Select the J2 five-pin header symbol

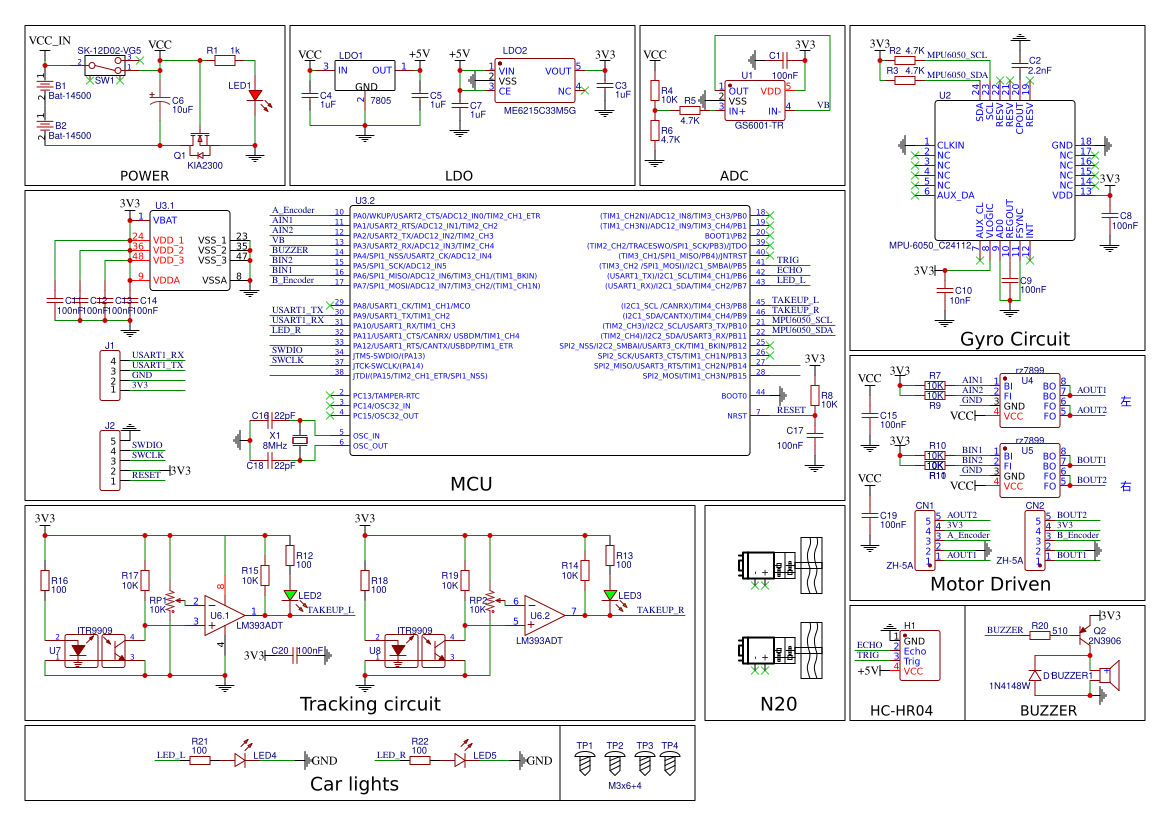click(110, 460)
